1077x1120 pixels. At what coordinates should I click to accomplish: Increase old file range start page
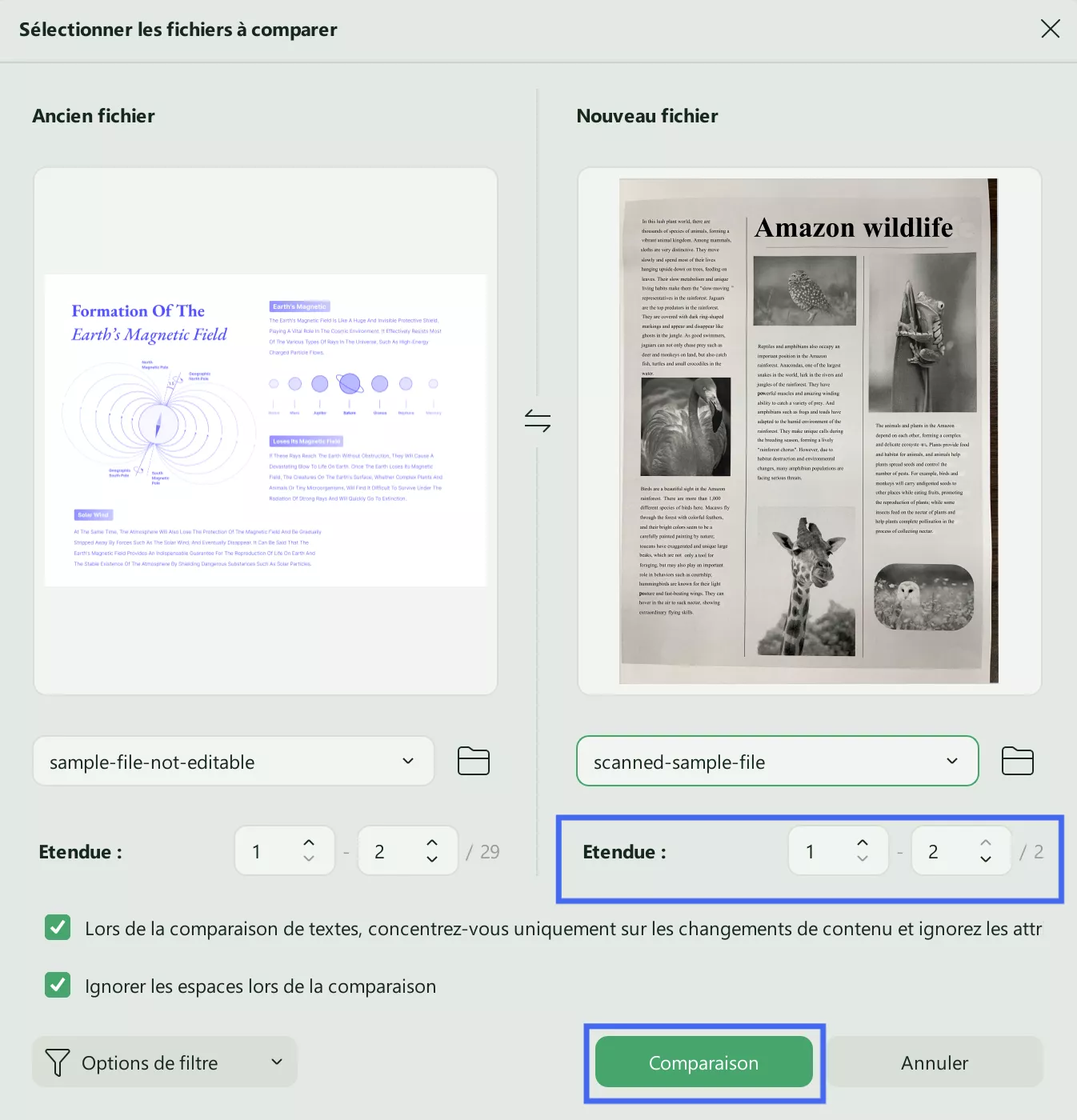click(309, 843)
